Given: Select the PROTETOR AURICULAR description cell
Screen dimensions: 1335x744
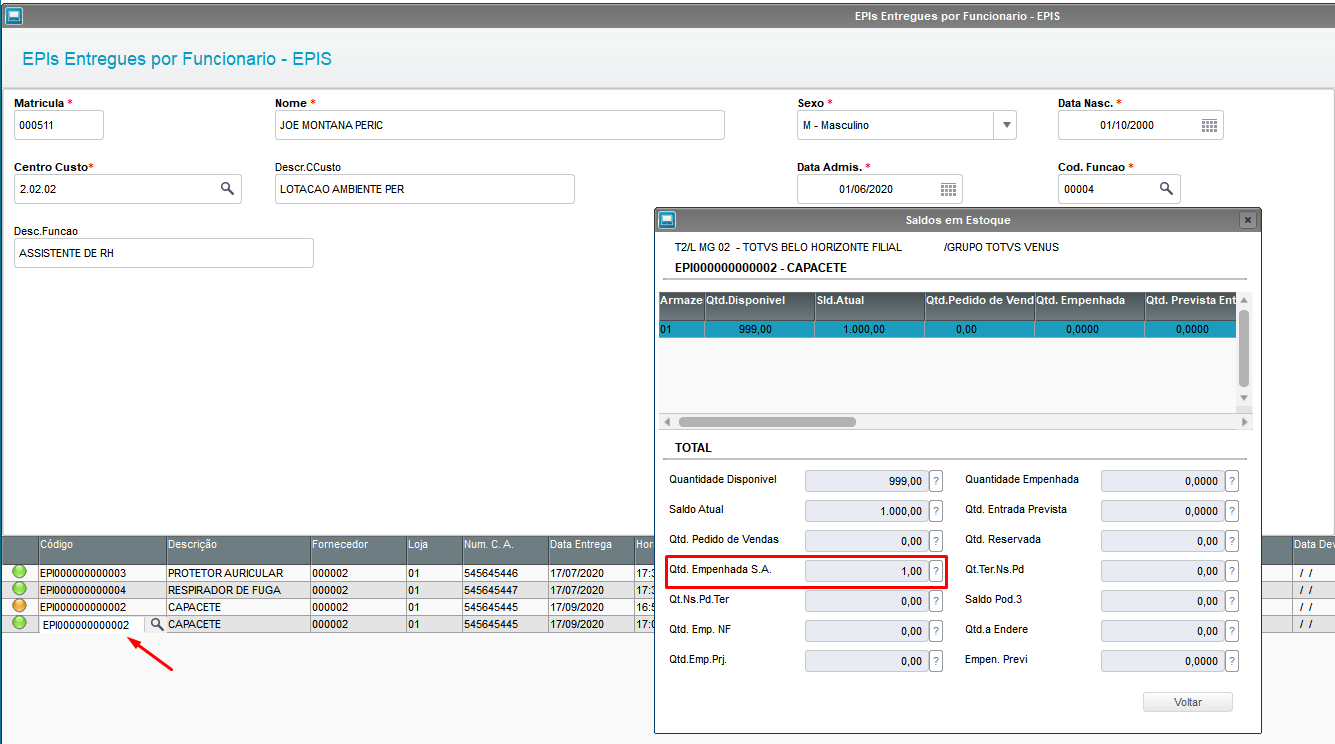Looking at the screenshot, I should coord(238,573).
